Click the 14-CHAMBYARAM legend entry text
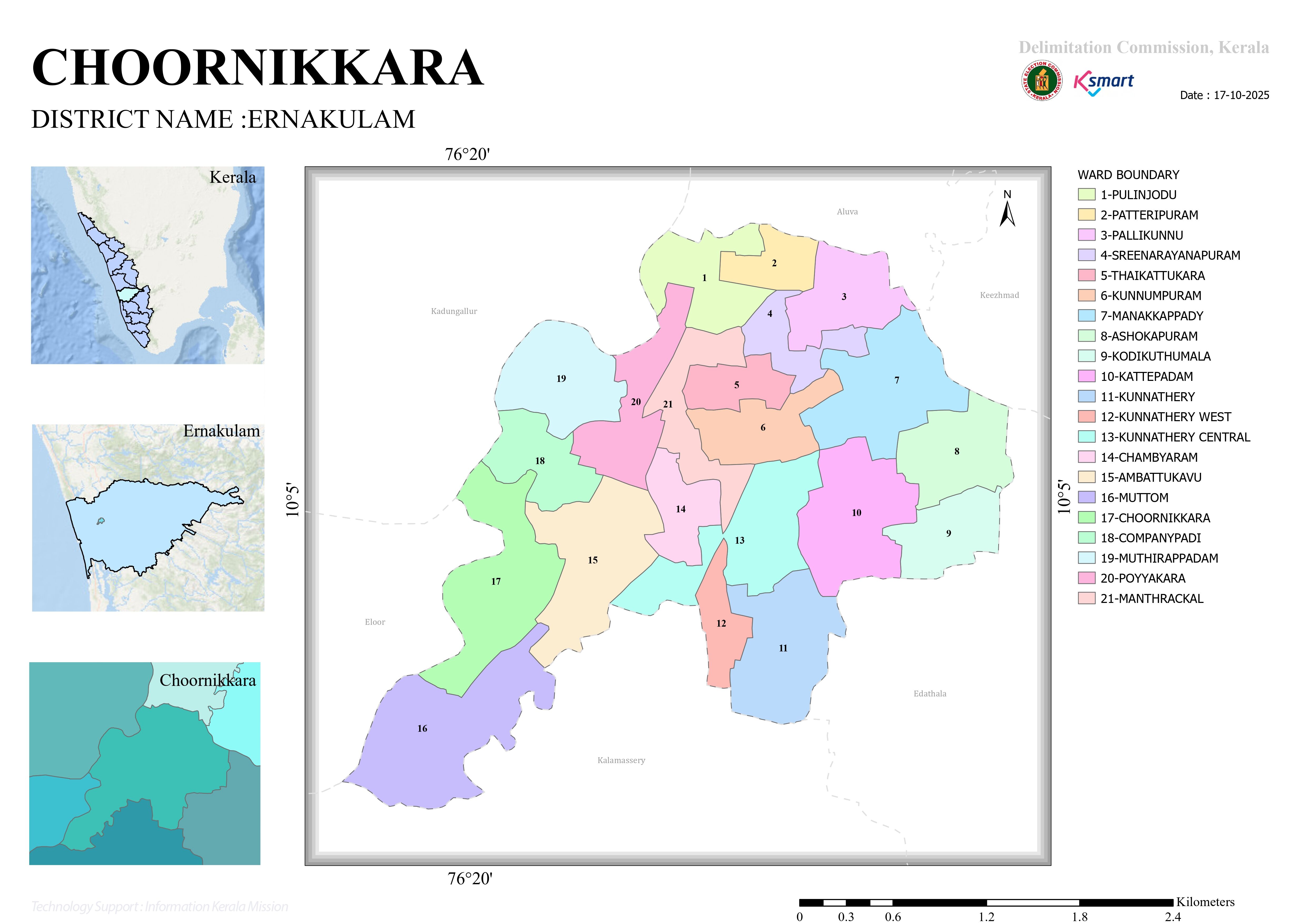The image size is (1307, 924). pos(1149,458)
